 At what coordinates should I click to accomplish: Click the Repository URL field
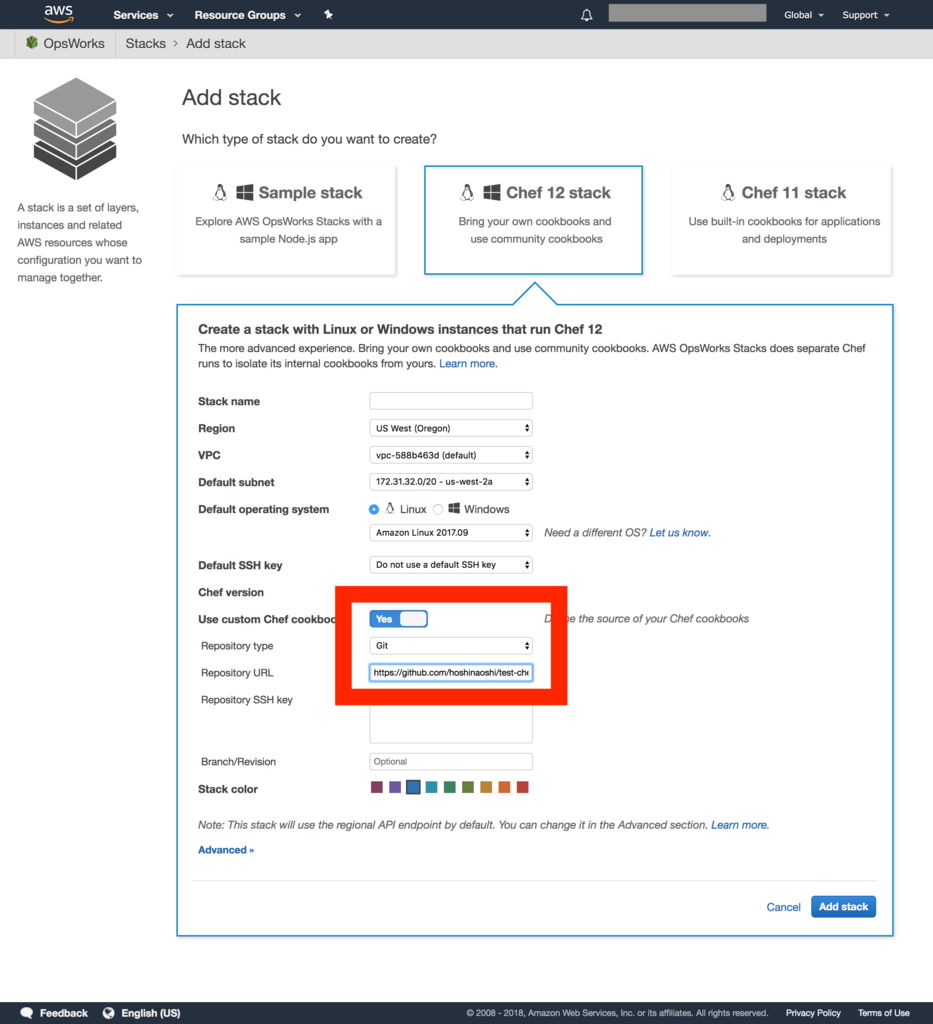tap(451, 673)
